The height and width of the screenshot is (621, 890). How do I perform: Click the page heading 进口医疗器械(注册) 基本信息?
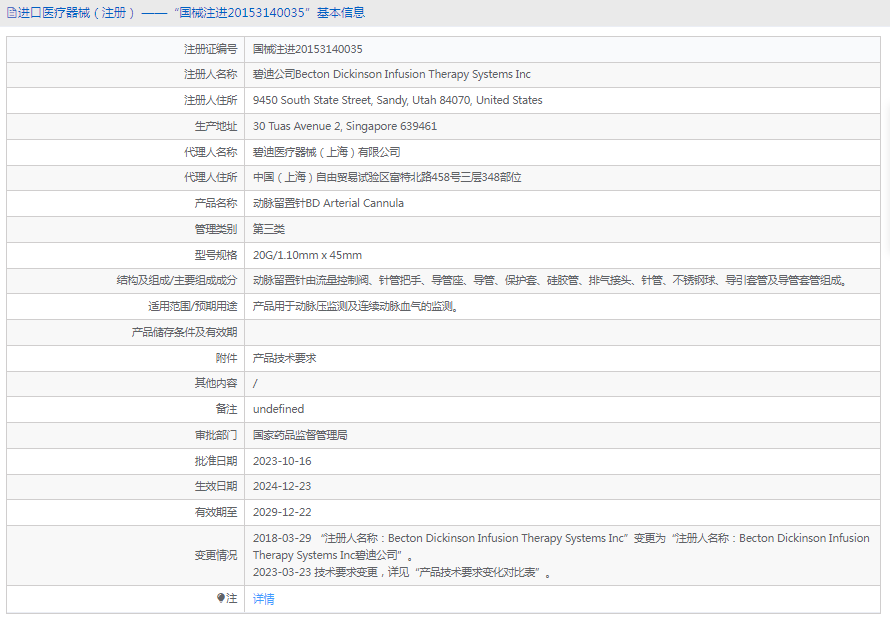(191, 12)
